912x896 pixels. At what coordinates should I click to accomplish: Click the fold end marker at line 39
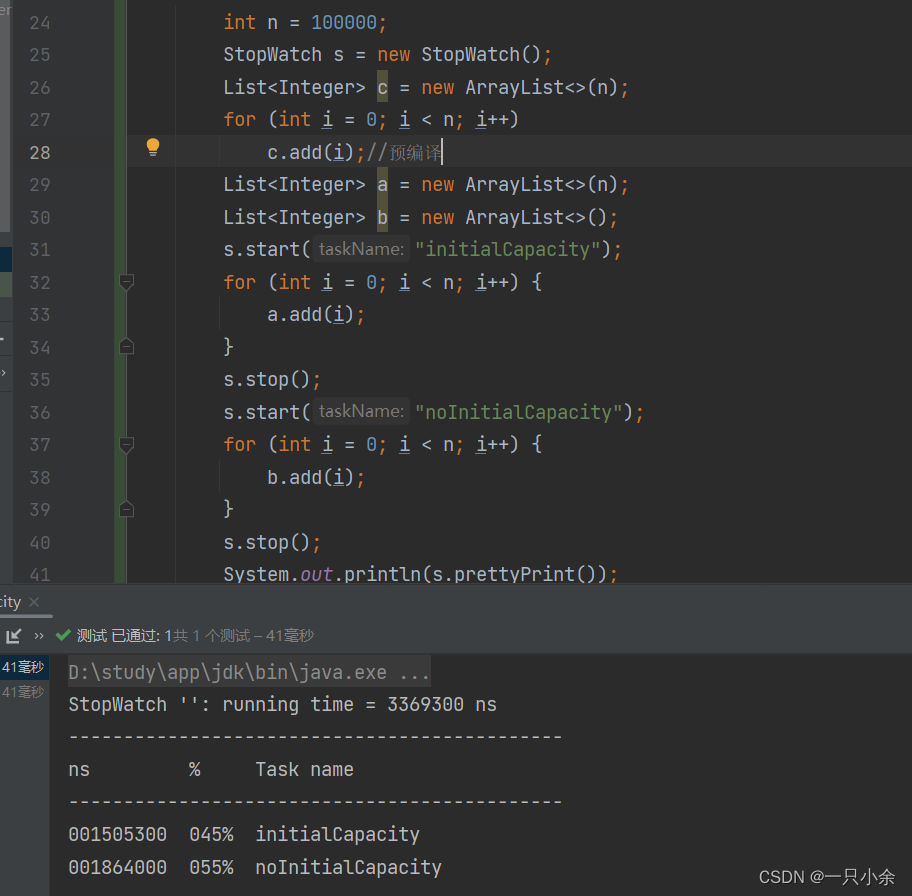[126, 509]
